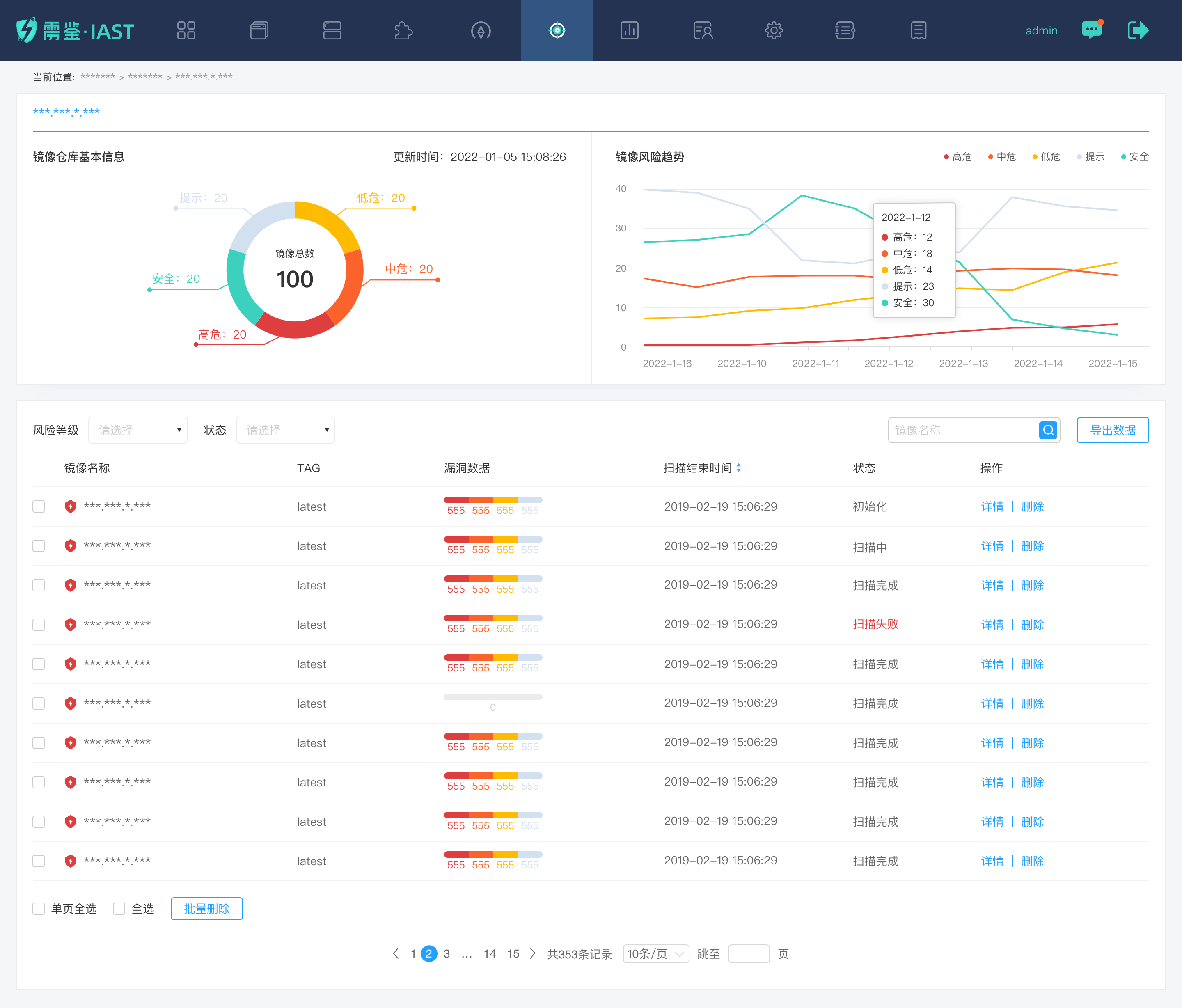Select the highlighted target-circle nav icon

(557, 30)
